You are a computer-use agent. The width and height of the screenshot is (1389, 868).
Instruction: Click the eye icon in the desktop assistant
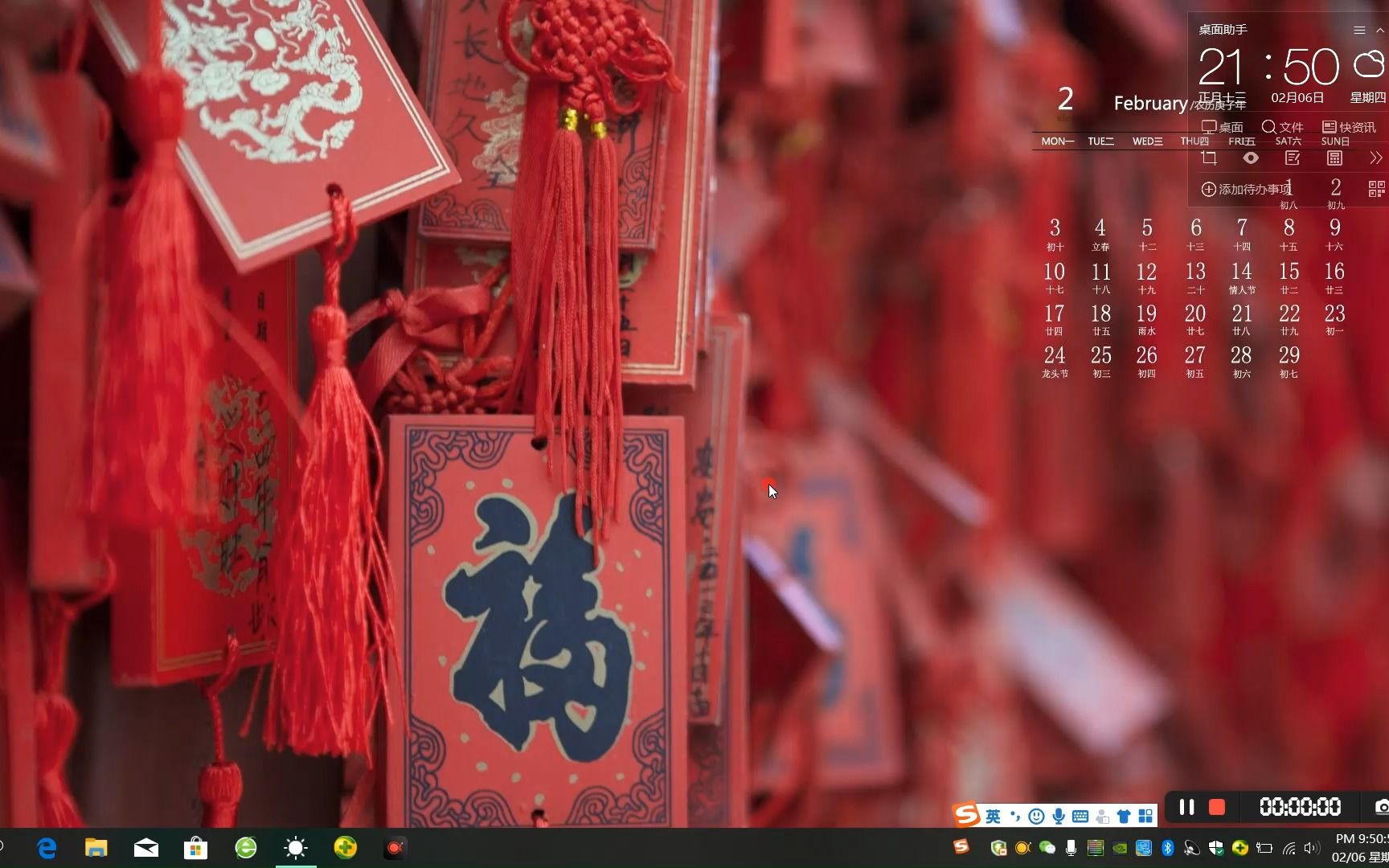coord(1251,158)
